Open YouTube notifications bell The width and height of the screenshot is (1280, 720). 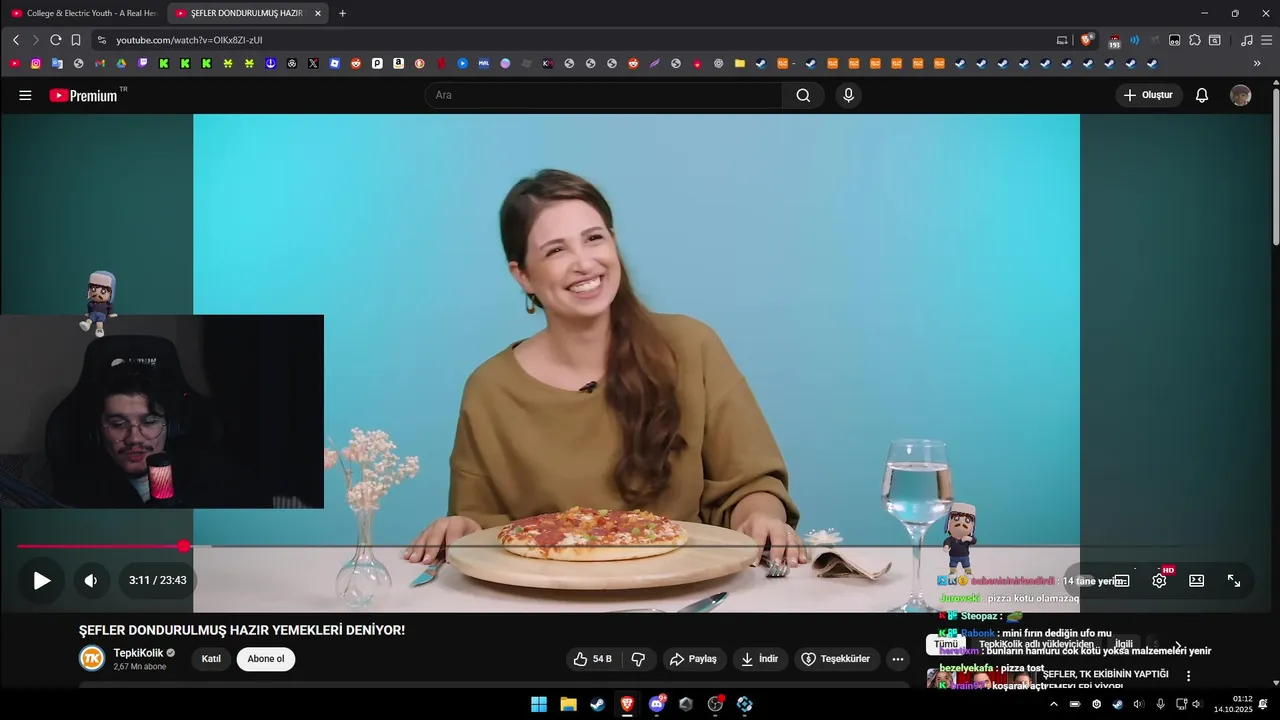[1202, 95]
